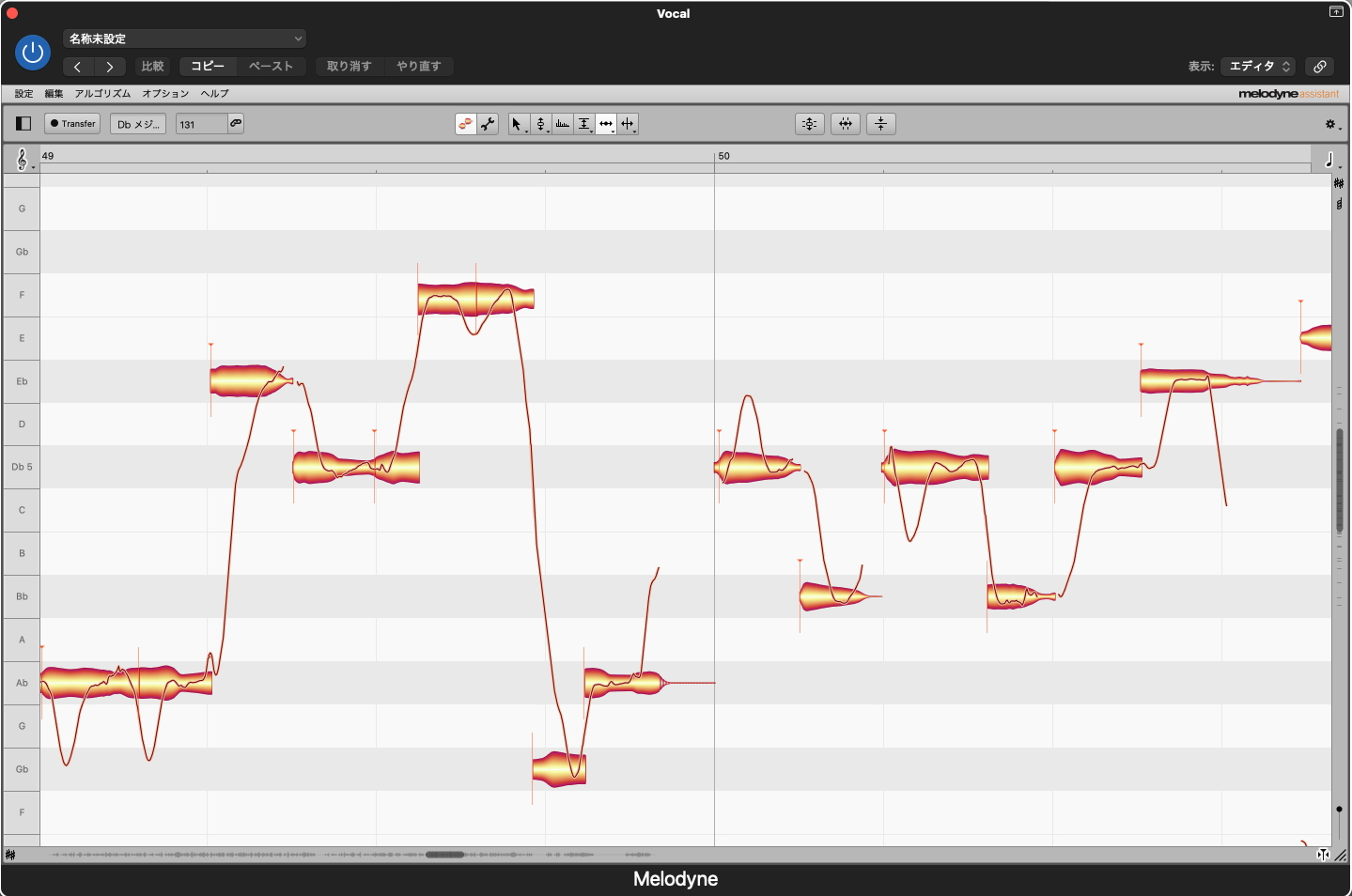The height and width of the screenshot is (896, 1352).
Task: Select the time tool
Action: pos(606,124)
